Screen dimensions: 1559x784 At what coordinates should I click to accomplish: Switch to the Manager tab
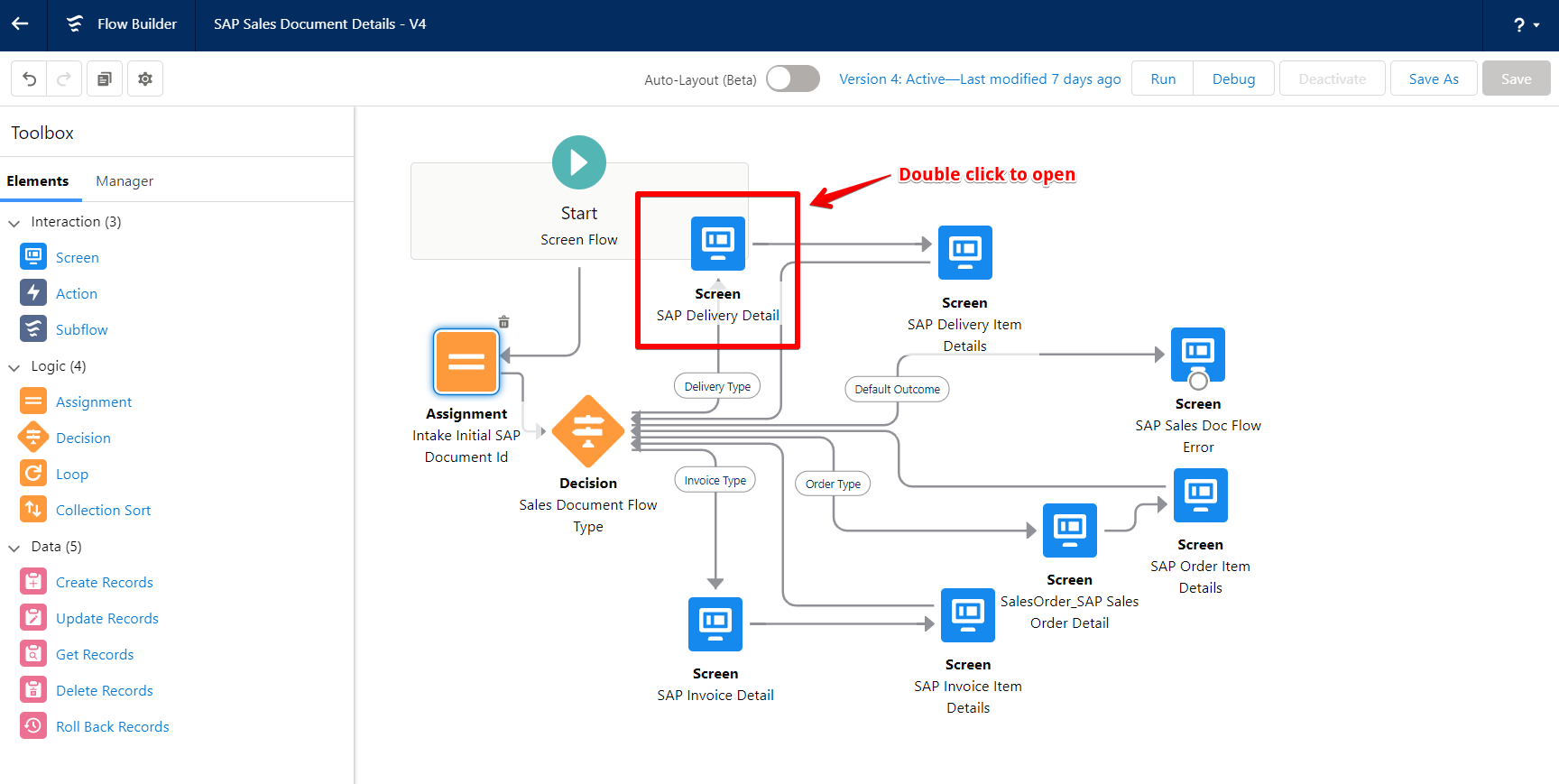point(125,181)
